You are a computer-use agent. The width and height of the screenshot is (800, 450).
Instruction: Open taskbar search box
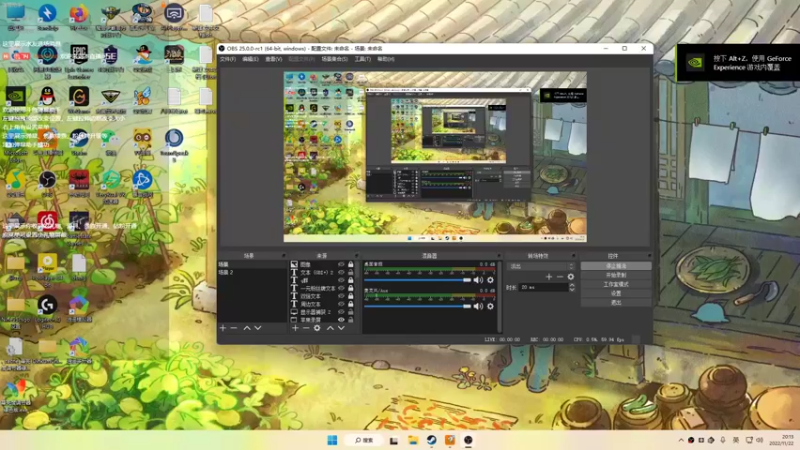tap(364, 440)
